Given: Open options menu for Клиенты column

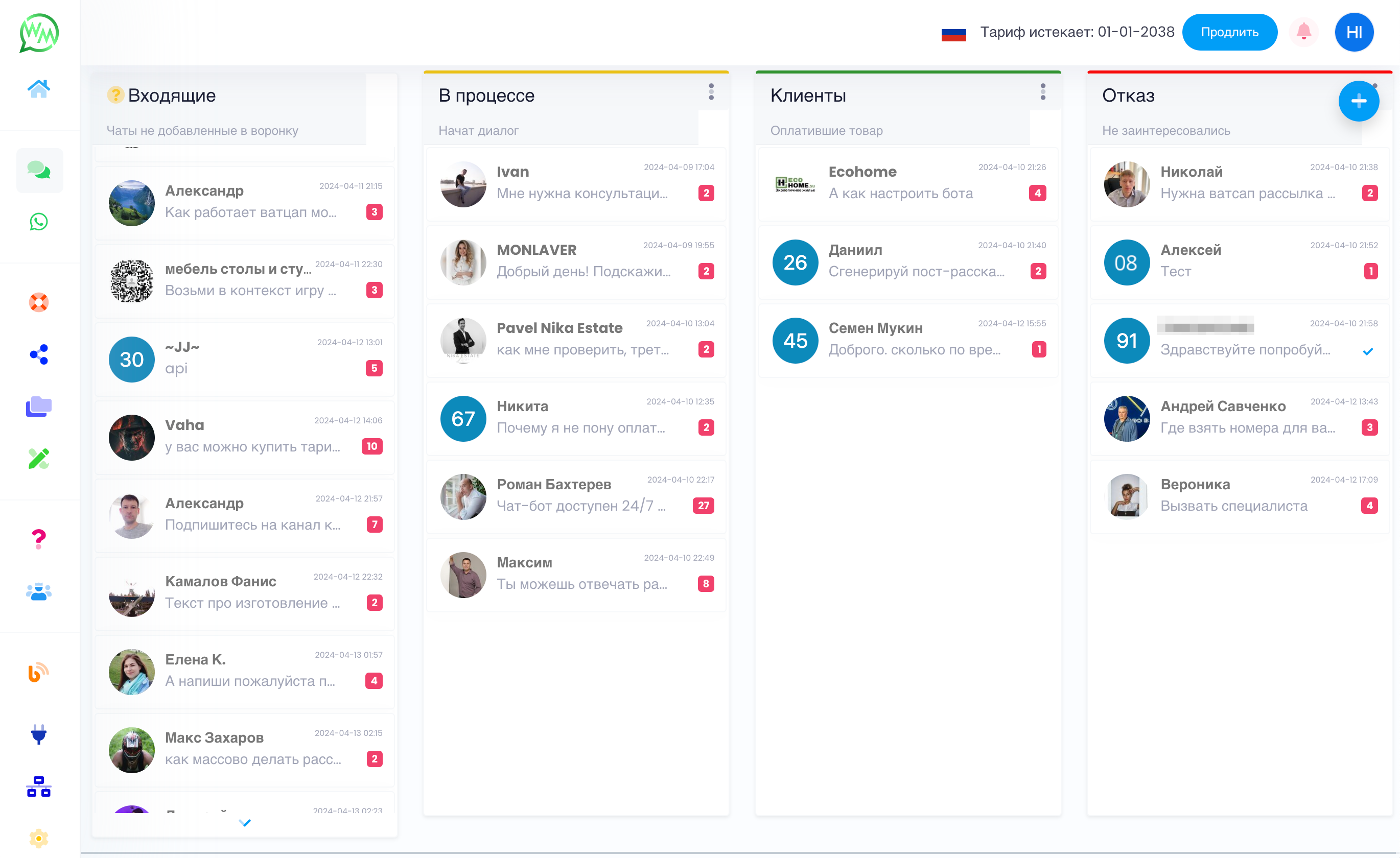Looking at the screenshot, I should tap(1043, 92).
